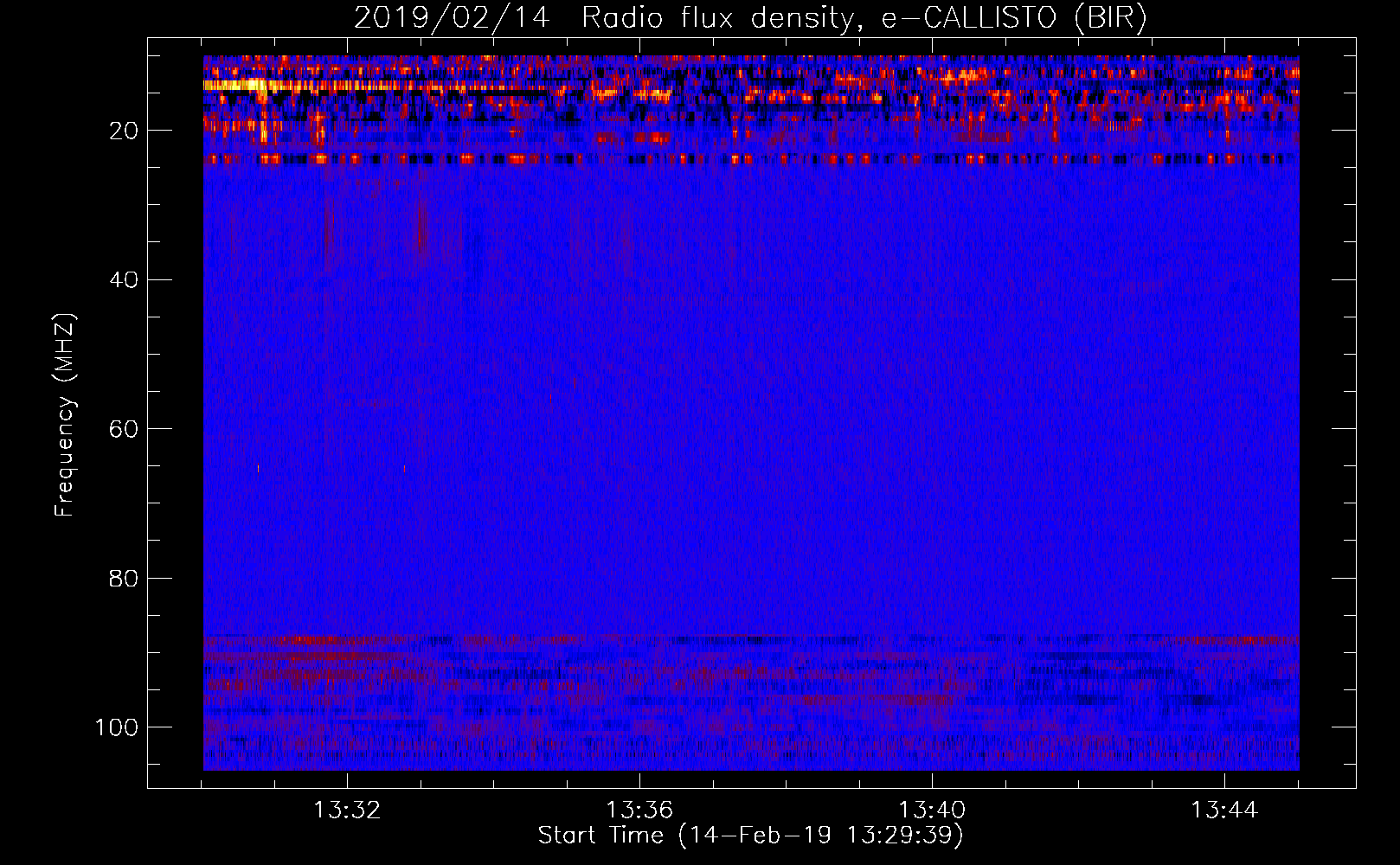The width and height of the screenshot is (1400, 865).
Task: Click the 60 frequency tick label
Action: point(124,429)
